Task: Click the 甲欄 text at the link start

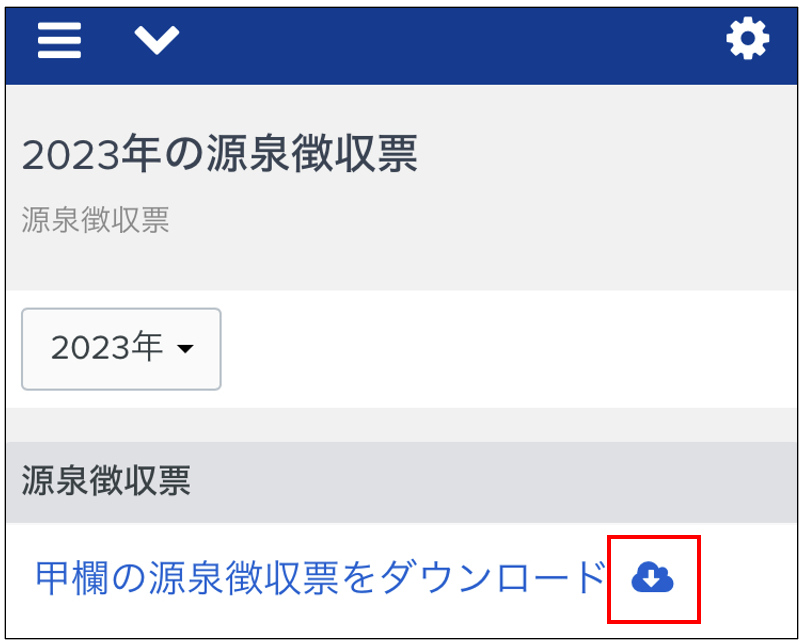Action: pos(72,578)
